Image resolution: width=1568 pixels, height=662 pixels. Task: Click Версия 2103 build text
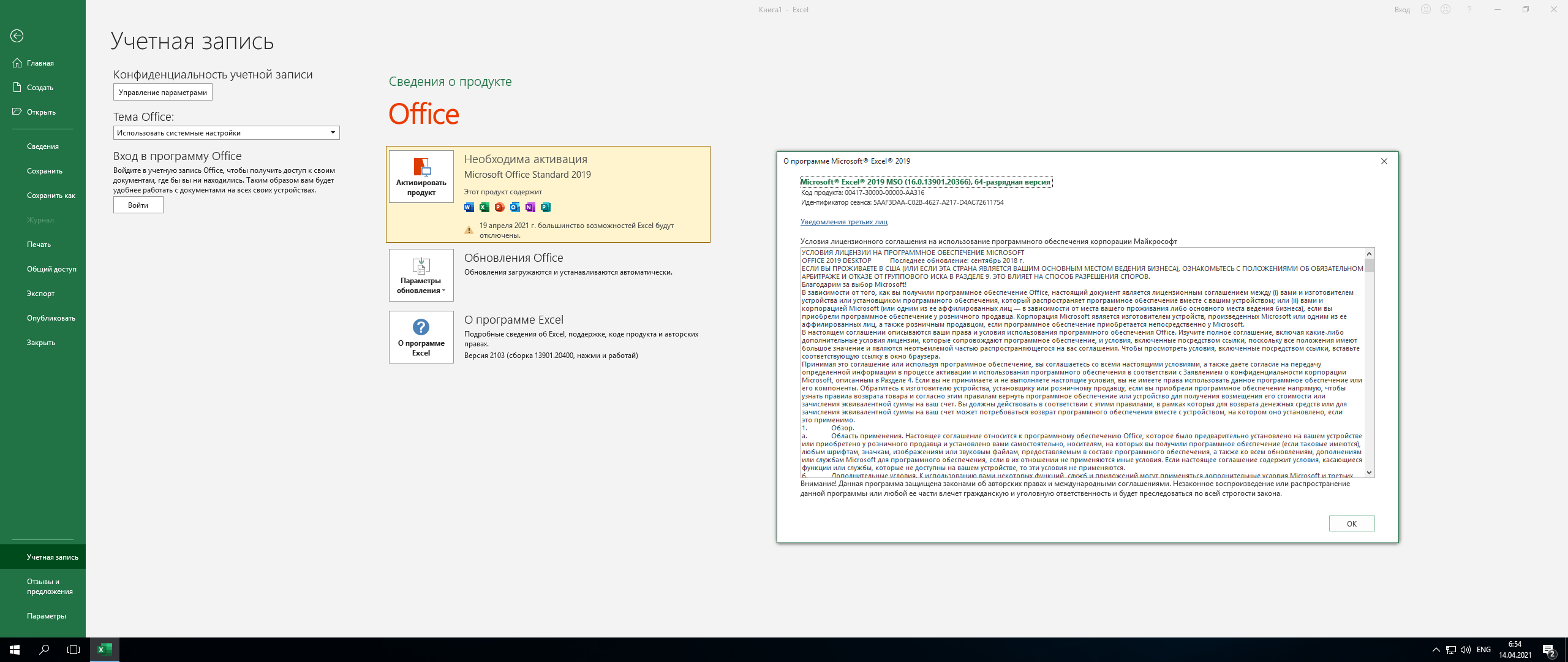[x=551, y=356]
